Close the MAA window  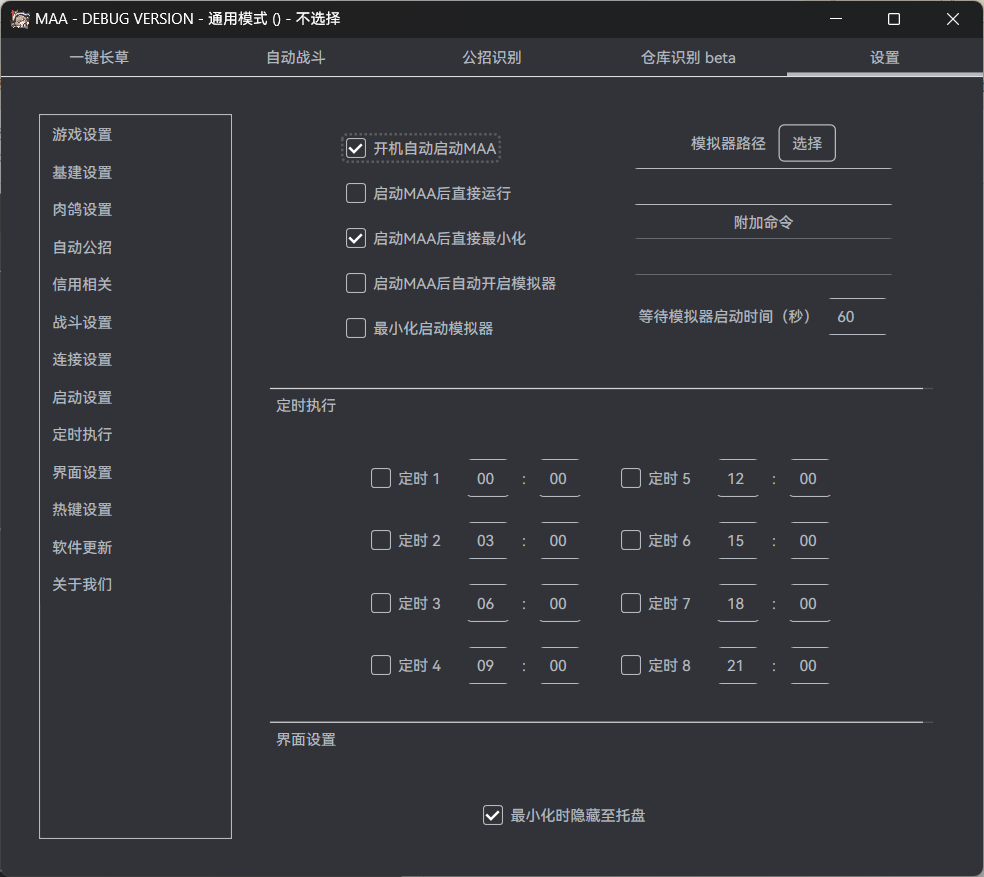tap(953, 19)
